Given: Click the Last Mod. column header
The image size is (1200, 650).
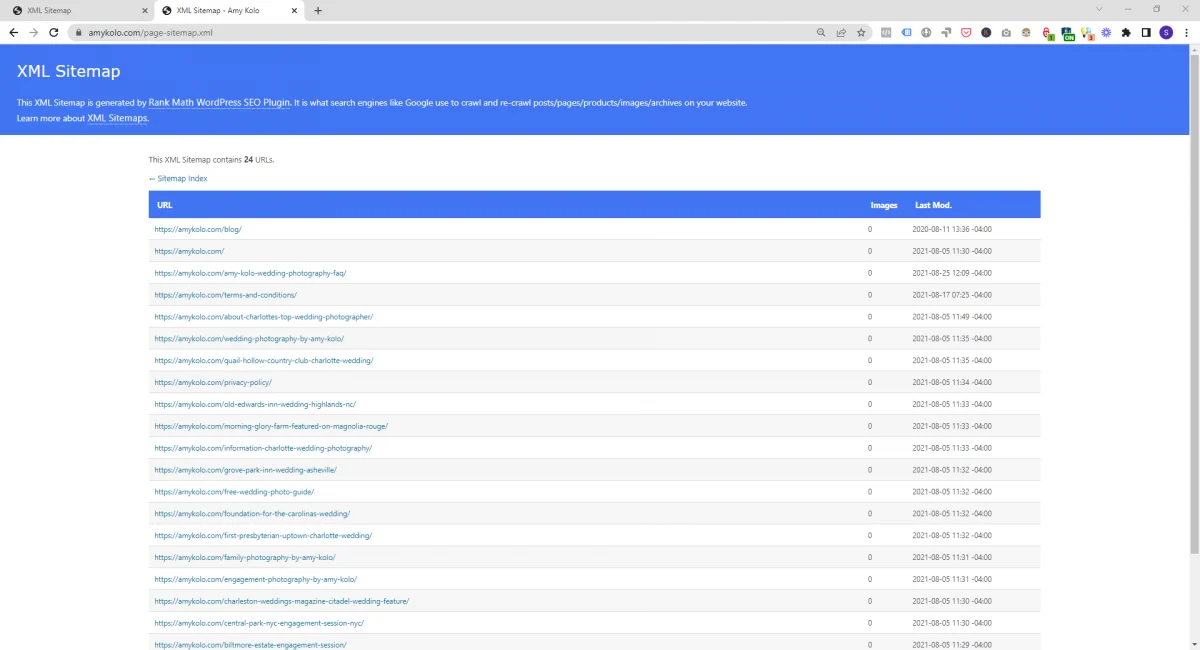Looking at the screenshot, I should tap(933, 205).
